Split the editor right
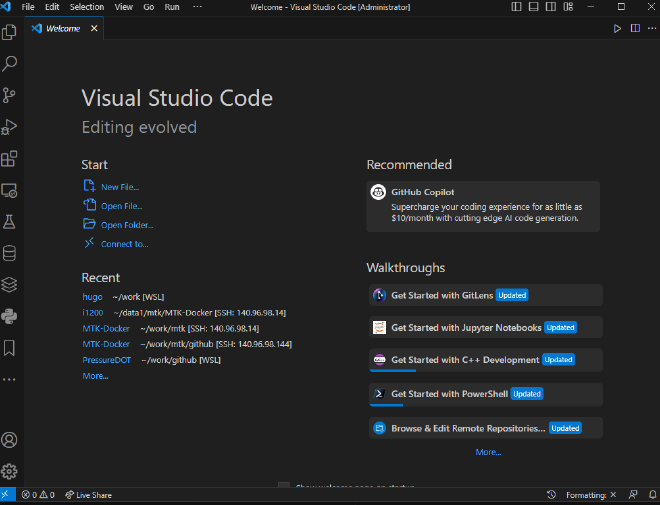660x505 pixels. coord(635,28)
